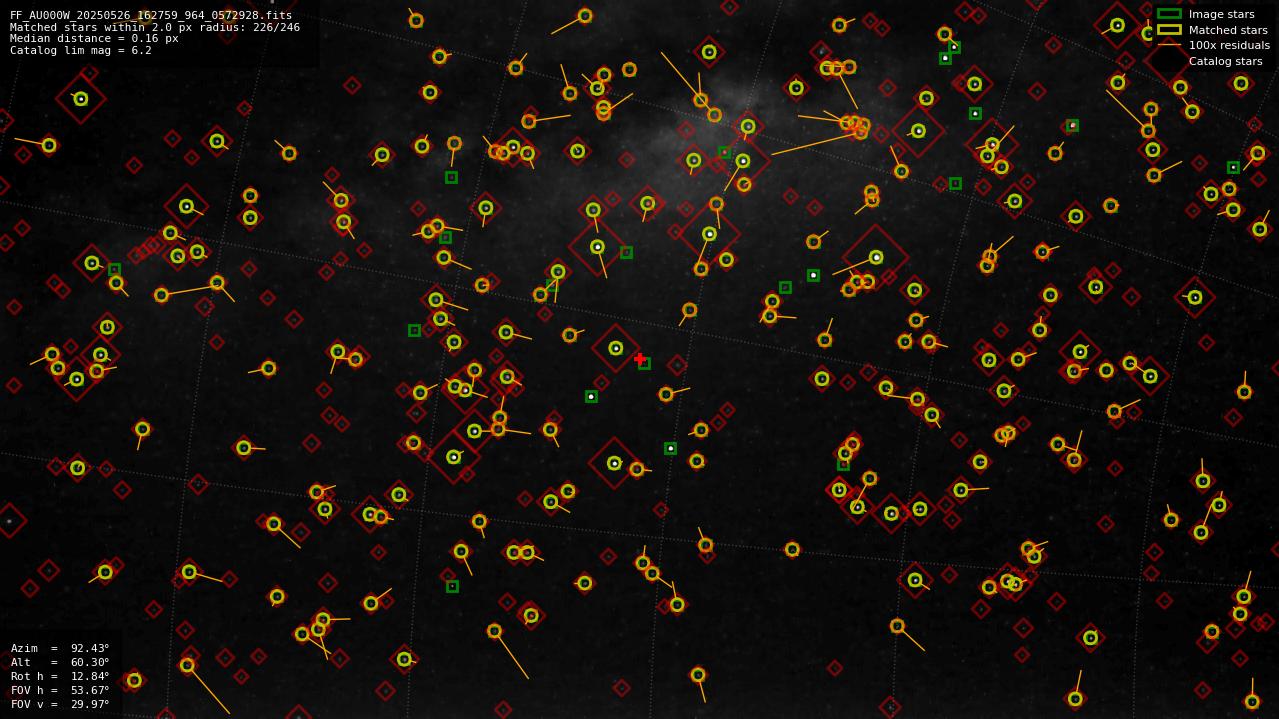The width and height of the screenshot is (1279, 719).
Task: Click the "Image stars" legend label
Action: (x=1221, y=15)
